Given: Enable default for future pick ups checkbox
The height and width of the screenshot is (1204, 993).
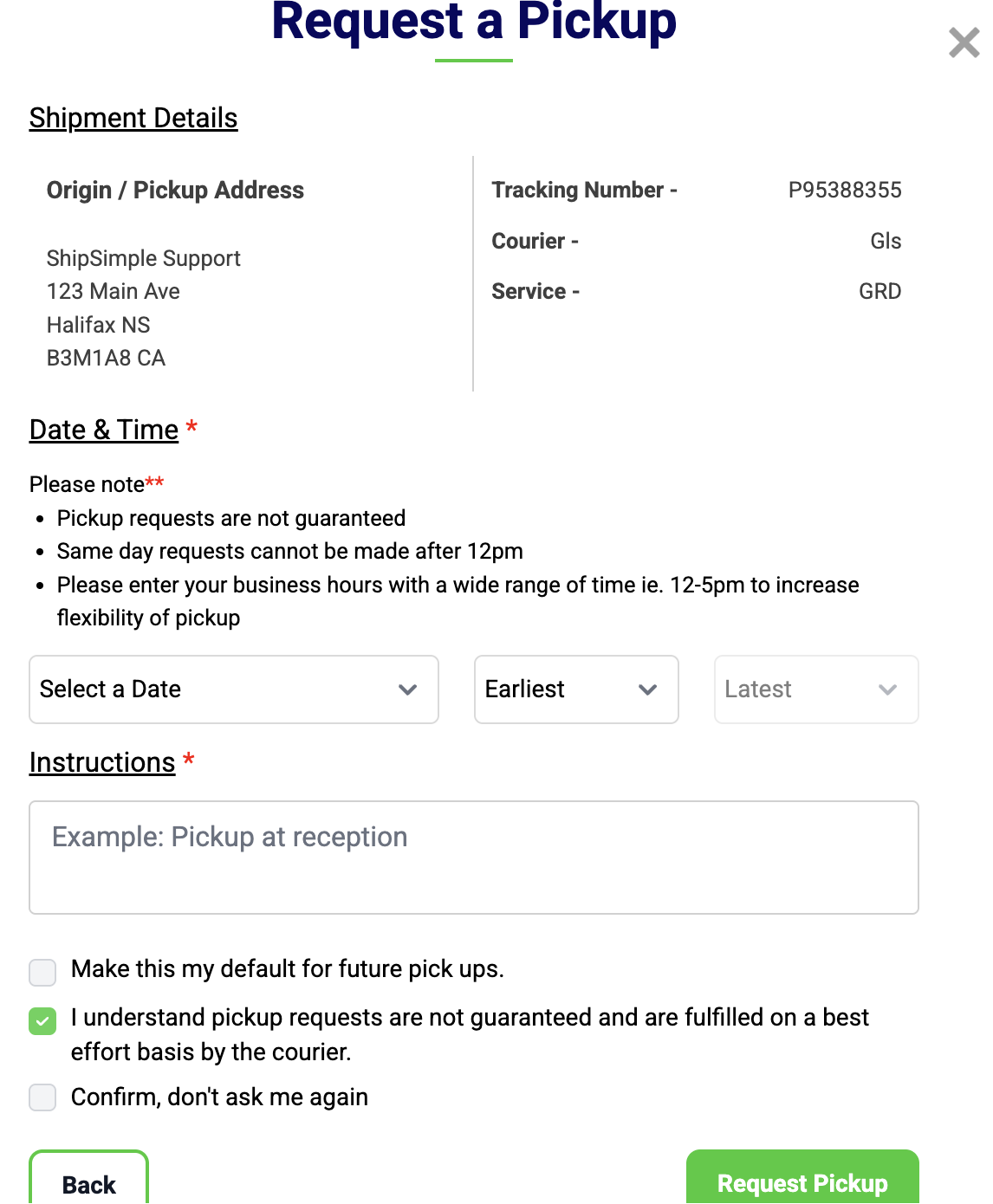Looking at the screenshot, I should 42,972.
